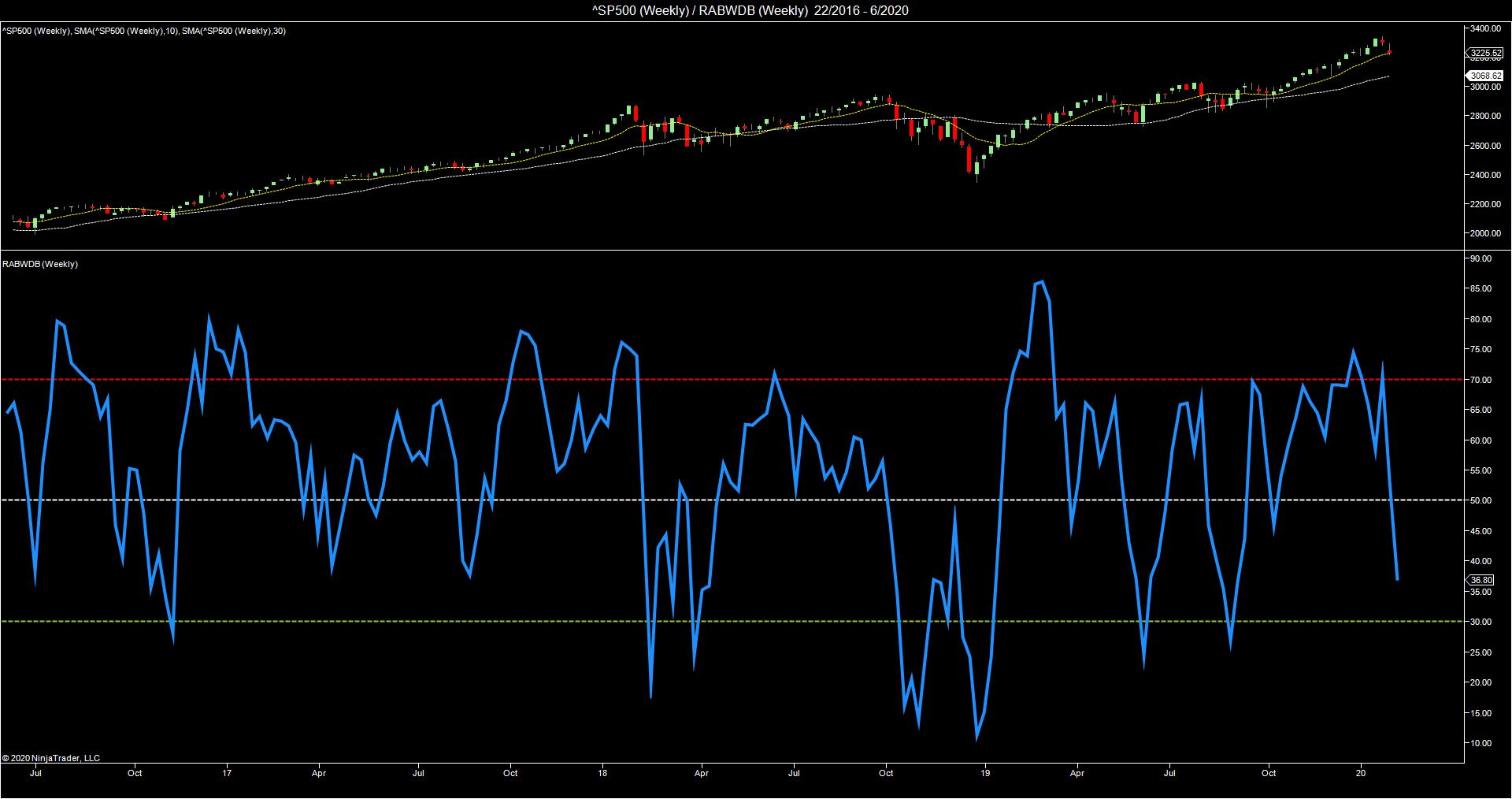Click the chart title at the top
The height and width of the screenshot is (799, 1512).
click(755, 10)
